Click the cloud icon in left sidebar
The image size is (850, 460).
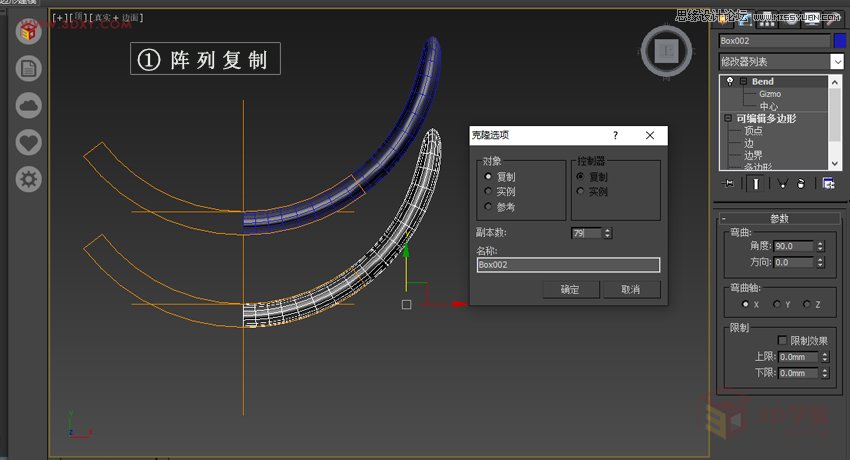[x=29, y=105]
